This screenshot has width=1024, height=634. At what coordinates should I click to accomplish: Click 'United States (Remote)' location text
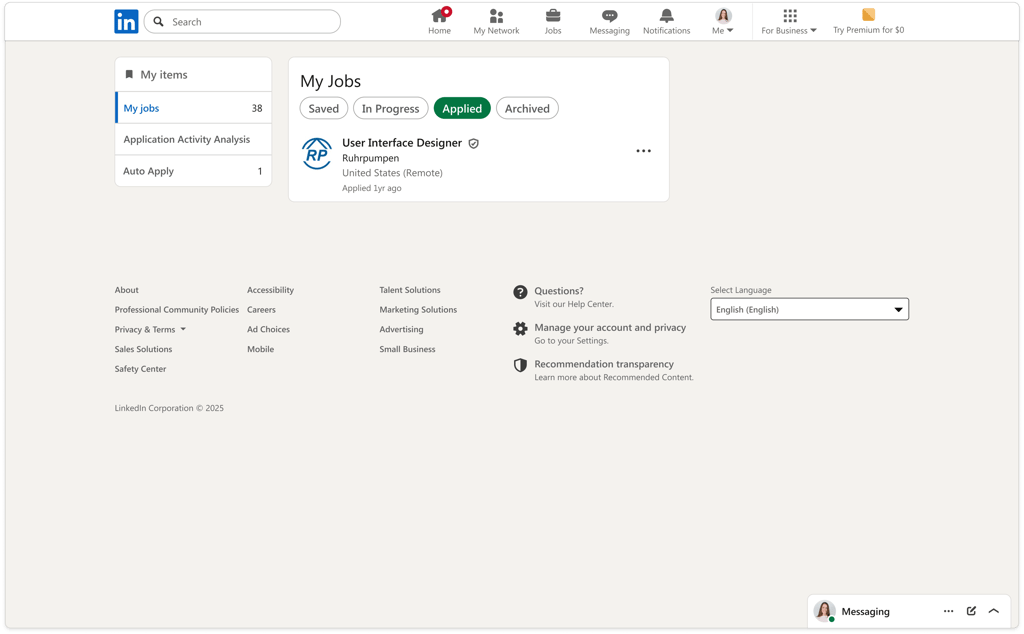pos(392,173)
